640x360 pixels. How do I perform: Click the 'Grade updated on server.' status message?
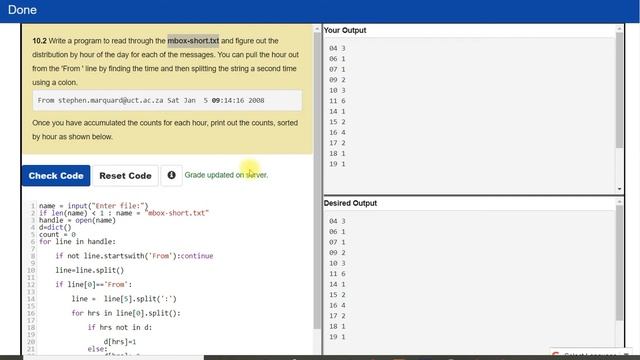(226, 175)
